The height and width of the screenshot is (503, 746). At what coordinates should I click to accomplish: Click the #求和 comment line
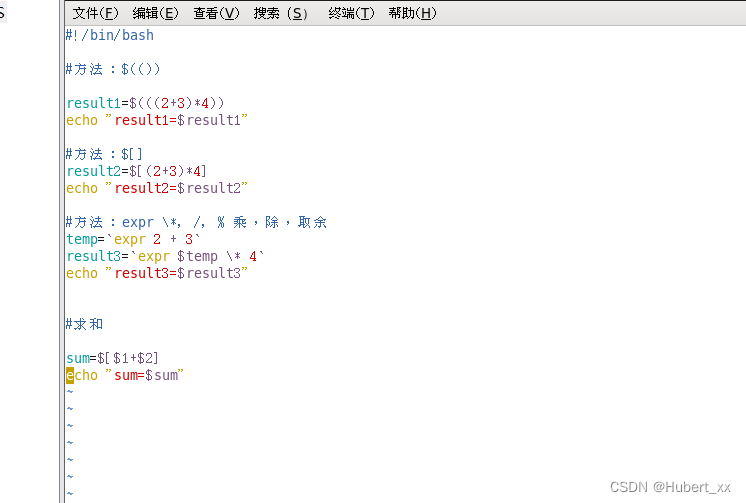[x=84, y=324]
